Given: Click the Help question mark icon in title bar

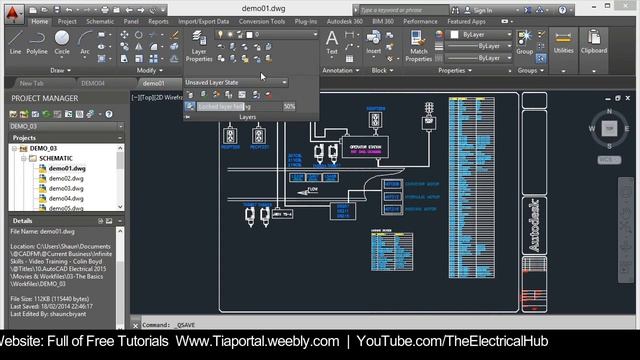Looking at the screenshot, I should click(562, 10).
